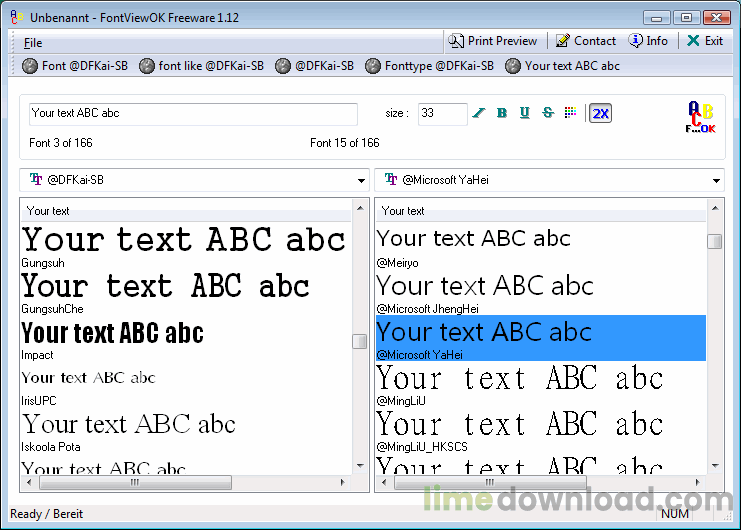This screenshot has height=530, width=741.
Task: Click the FontViewOK ABC logo
Action: [x=700, y=117]
